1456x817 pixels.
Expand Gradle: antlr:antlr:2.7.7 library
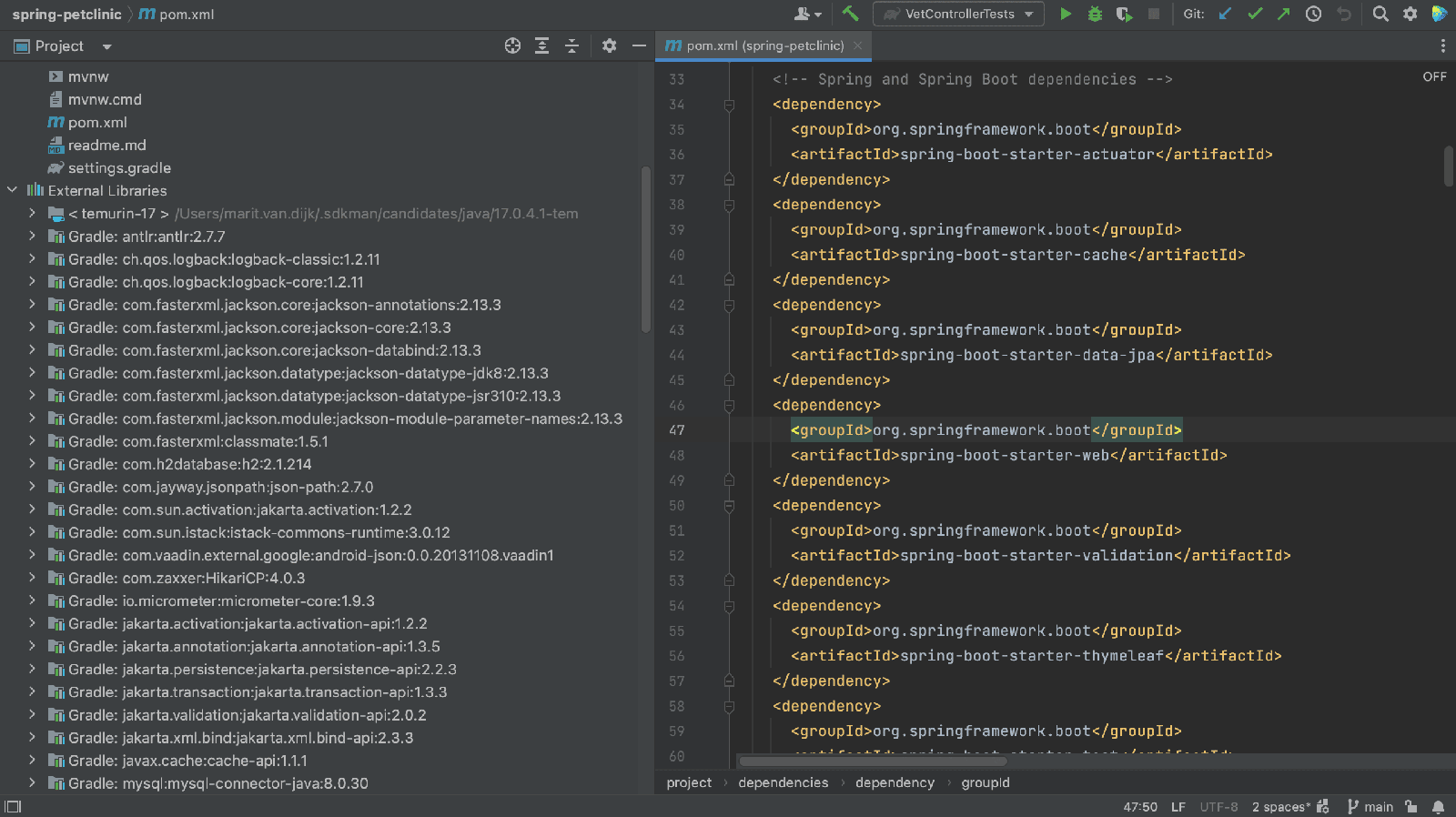(x=33, y=236)
